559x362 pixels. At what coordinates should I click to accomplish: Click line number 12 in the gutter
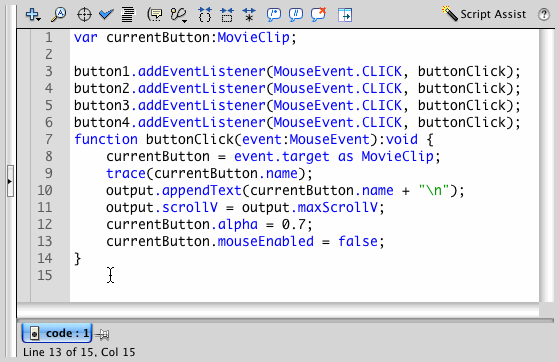pyautogui.click(x=45, y=225)
